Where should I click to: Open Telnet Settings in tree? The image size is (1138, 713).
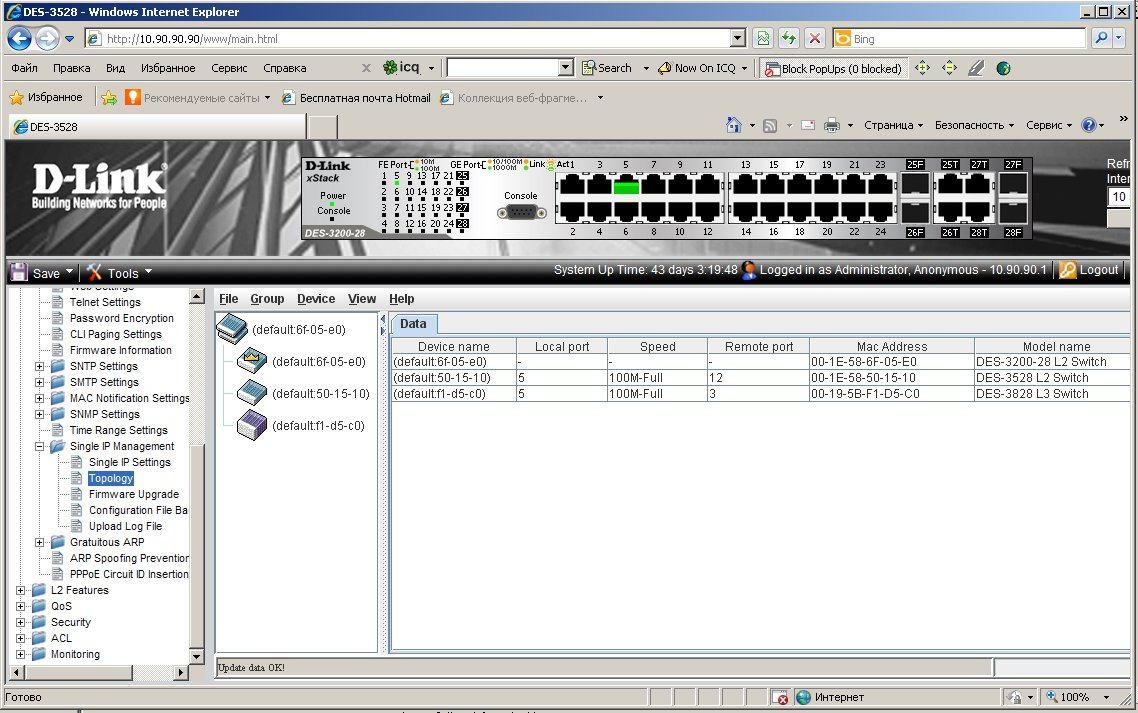coord(105,302)
